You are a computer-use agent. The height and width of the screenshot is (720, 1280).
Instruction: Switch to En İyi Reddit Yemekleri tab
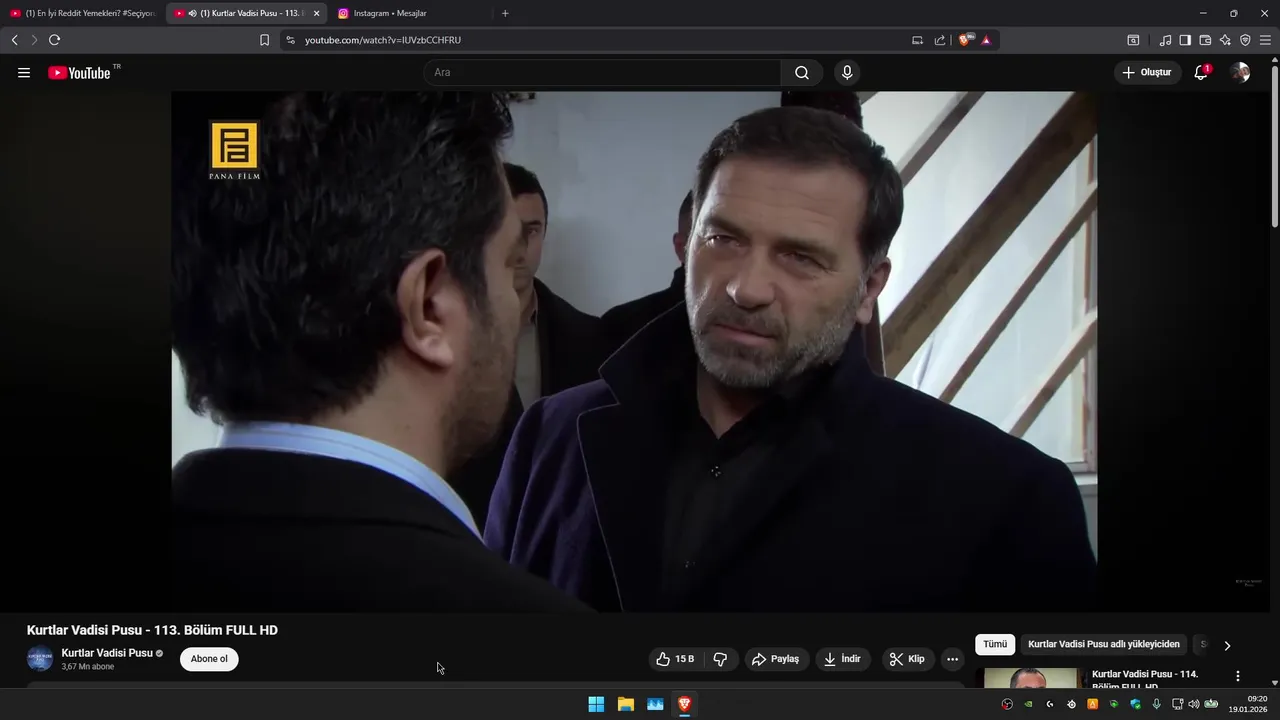82,13
